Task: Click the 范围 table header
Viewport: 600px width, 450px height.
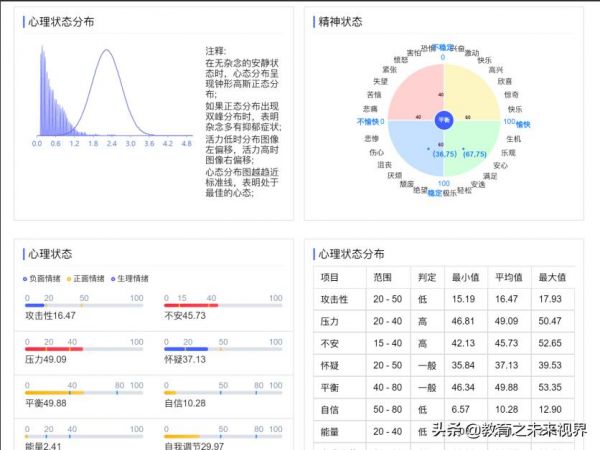Action: click(382, 277)
